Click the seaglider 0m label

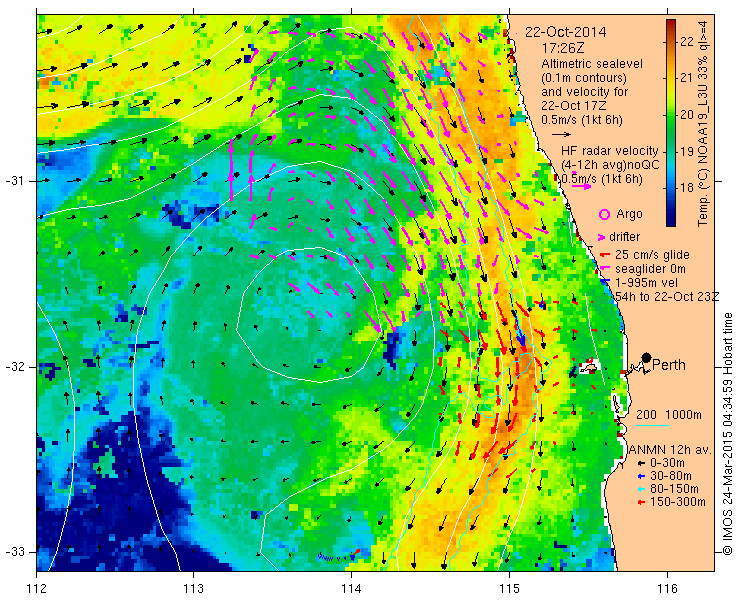(x=650, y=269)
